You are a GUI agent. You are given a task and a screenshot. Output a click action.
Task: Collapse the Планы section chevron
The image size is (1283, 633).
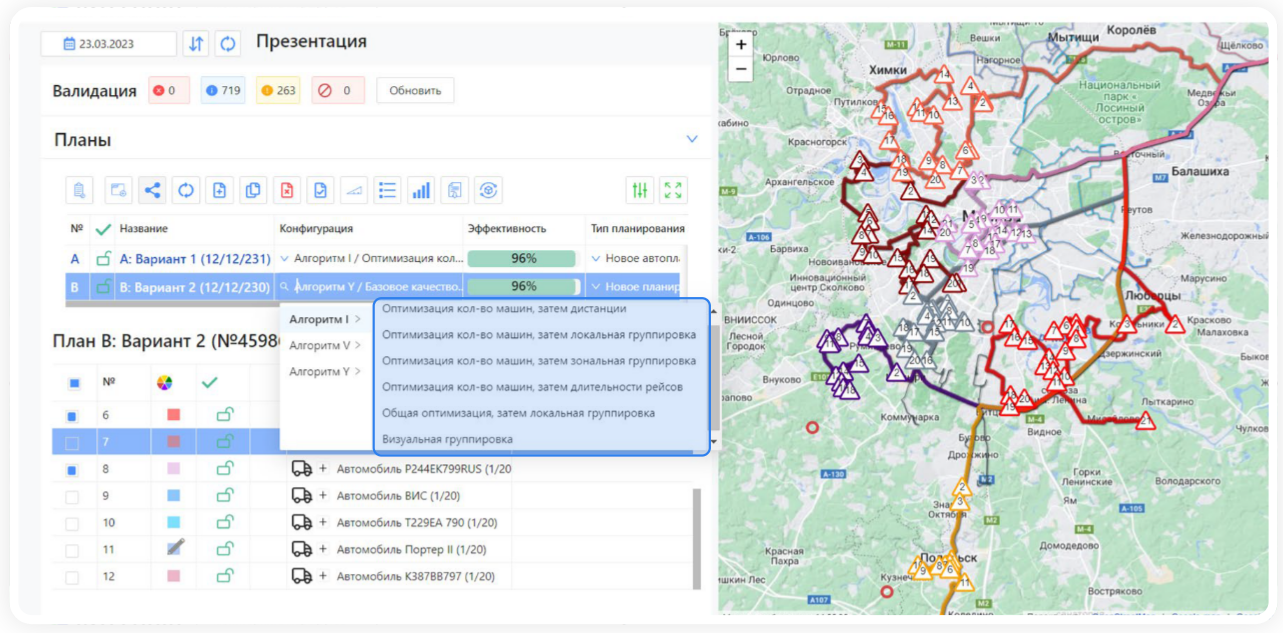[x=692, y=139]
